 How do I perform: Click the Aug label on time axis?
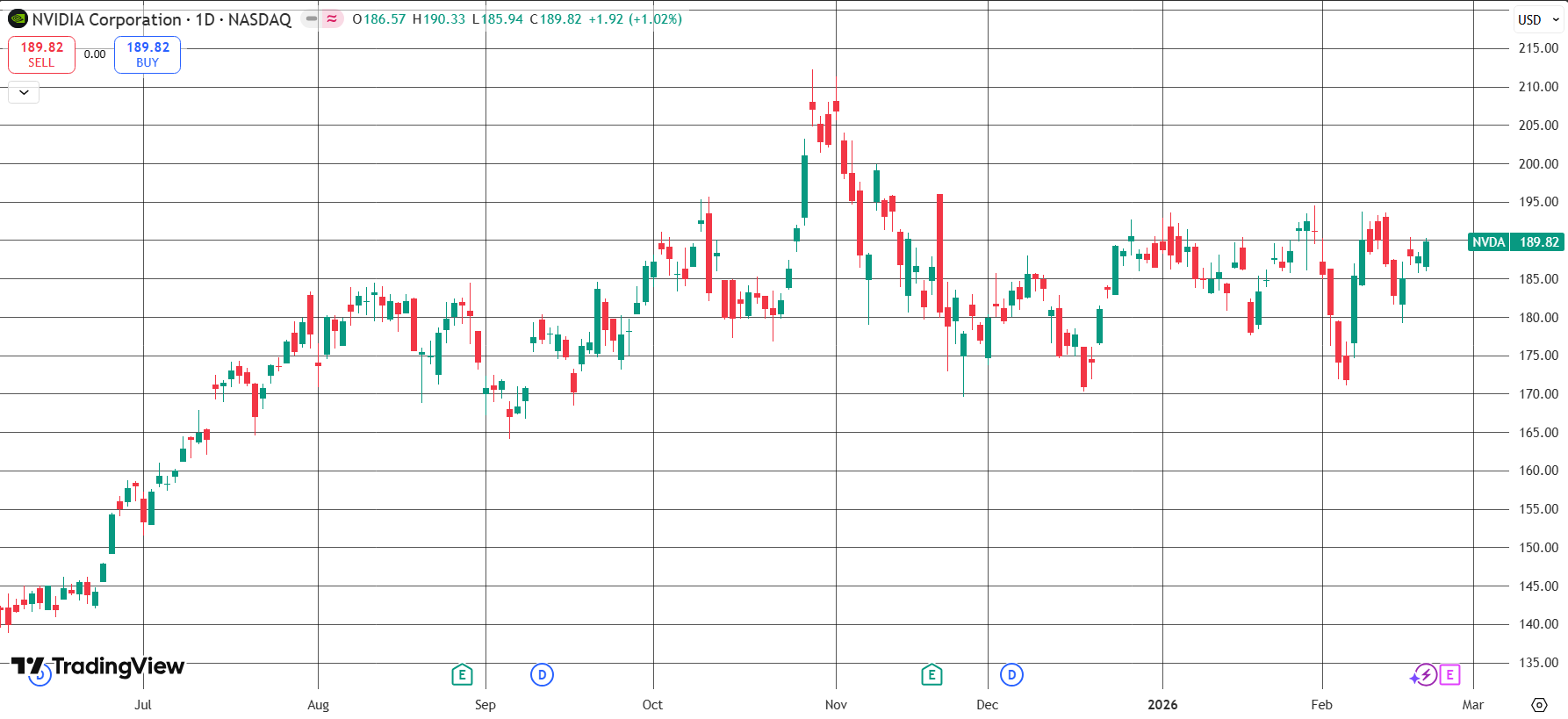click(318, 705)
